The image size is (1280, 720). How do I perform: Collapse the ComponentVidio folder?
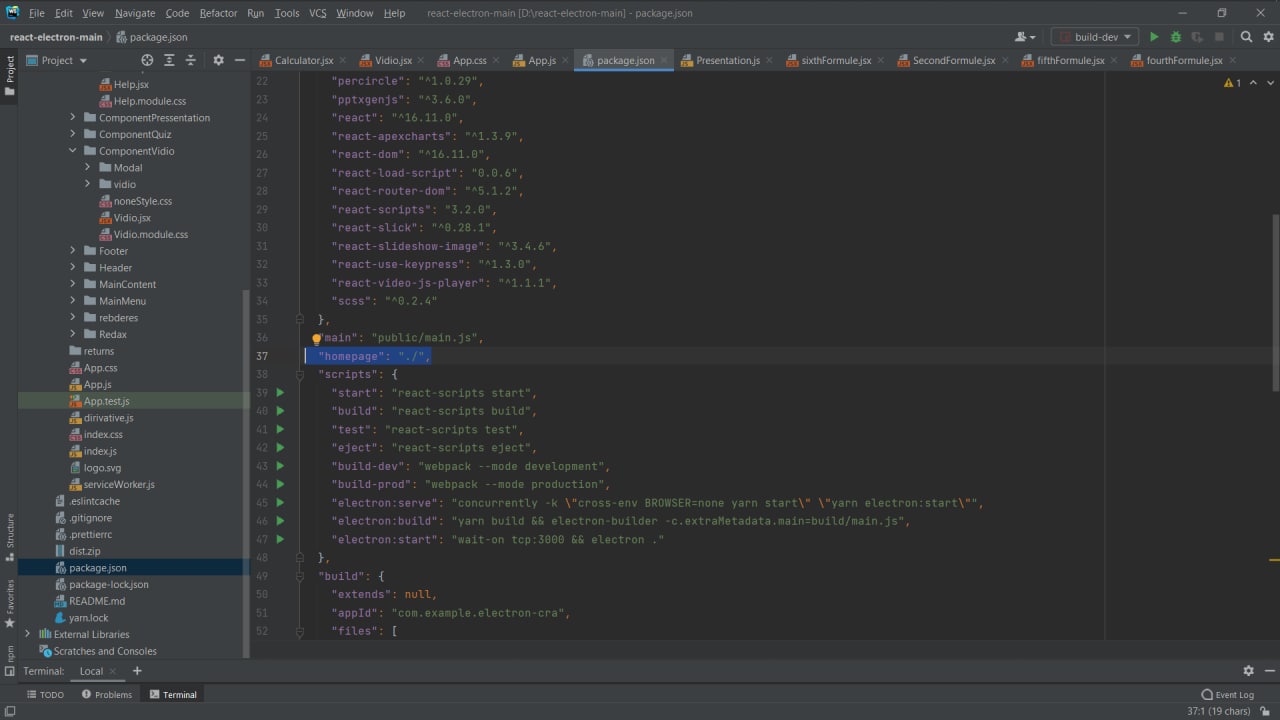click(73, 151)
